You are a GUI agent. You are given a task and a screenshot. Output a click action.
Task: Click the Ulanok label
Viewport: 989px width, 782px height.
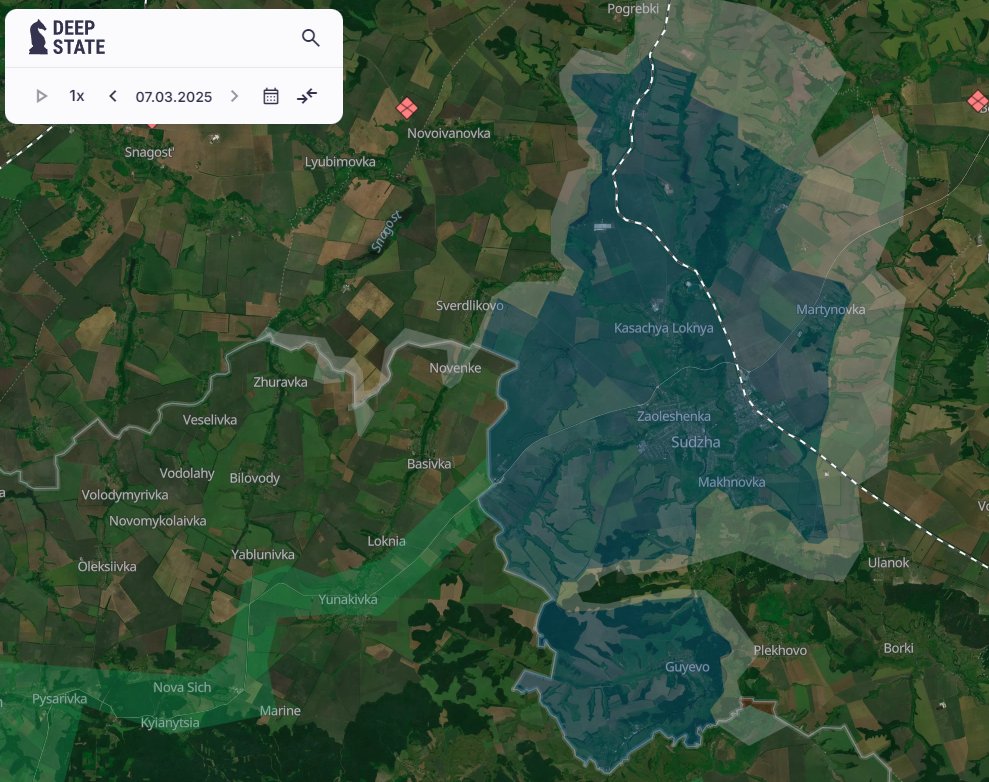pyautogui.click(x=888, y=563)
